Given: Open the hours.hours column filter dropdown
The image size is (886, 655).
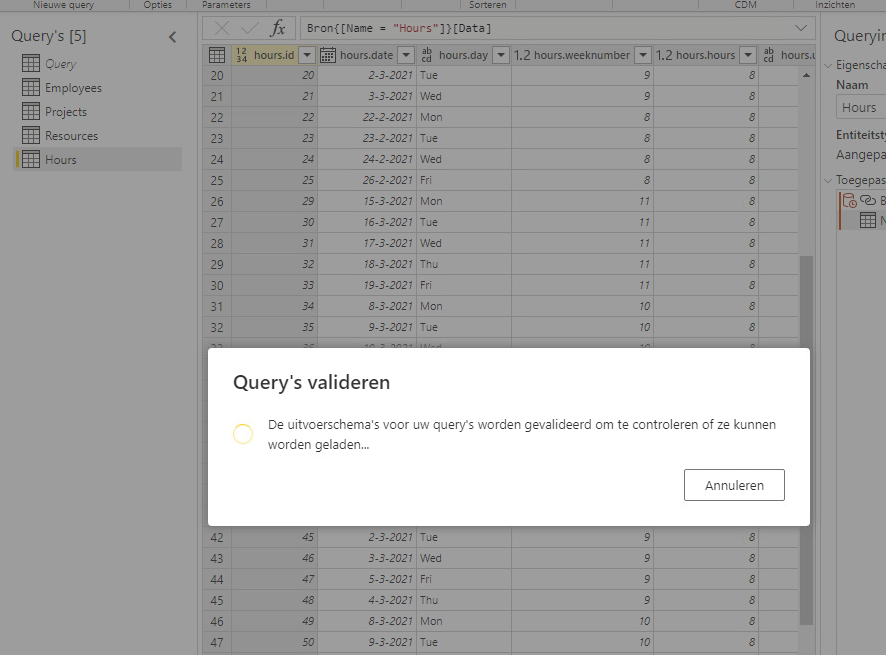Looking at the screenshot, I should (748, 55).
